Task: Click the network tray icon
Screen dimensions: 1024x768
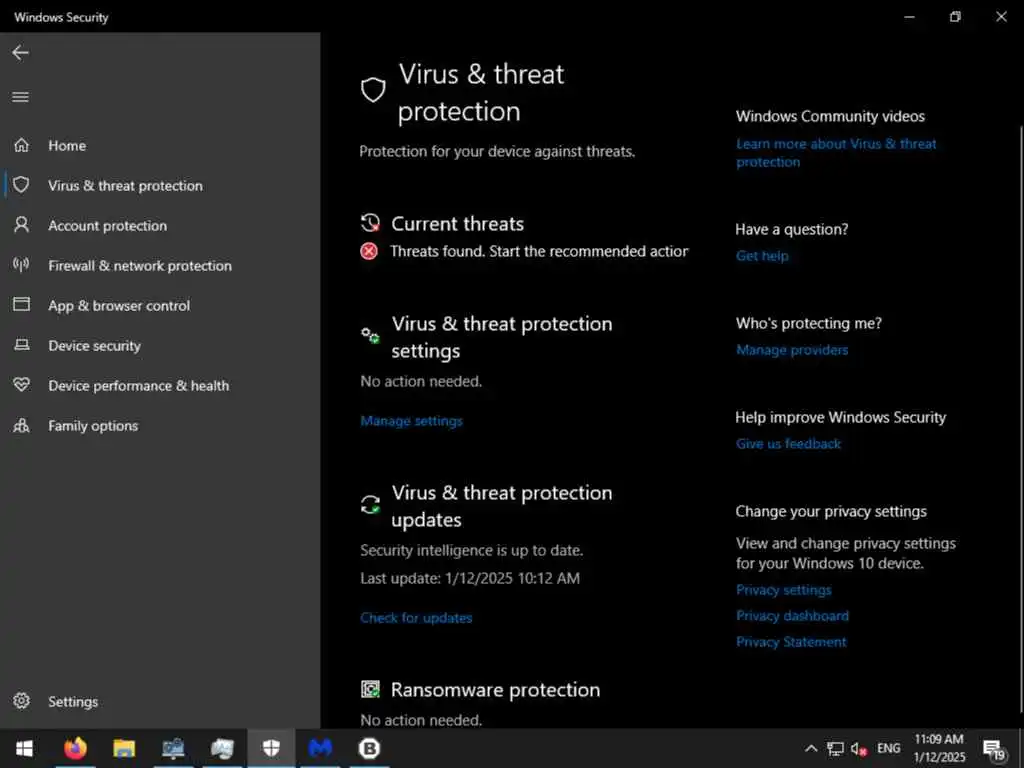Action: pos(835,749)
